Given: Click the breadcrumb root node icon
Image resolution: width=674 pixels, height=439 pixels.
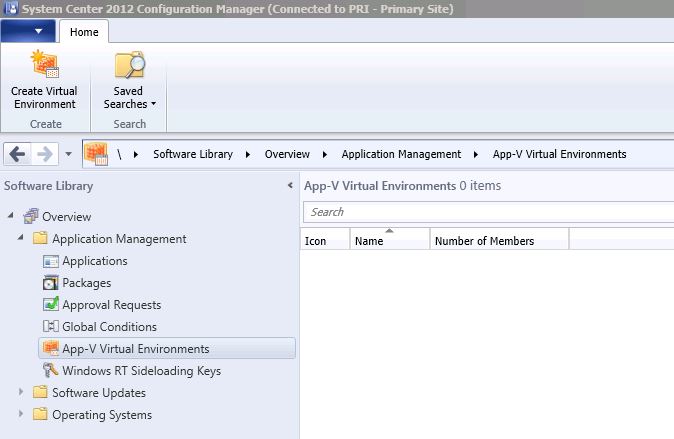Looking at the screenshot, I should tap(96, 154).
